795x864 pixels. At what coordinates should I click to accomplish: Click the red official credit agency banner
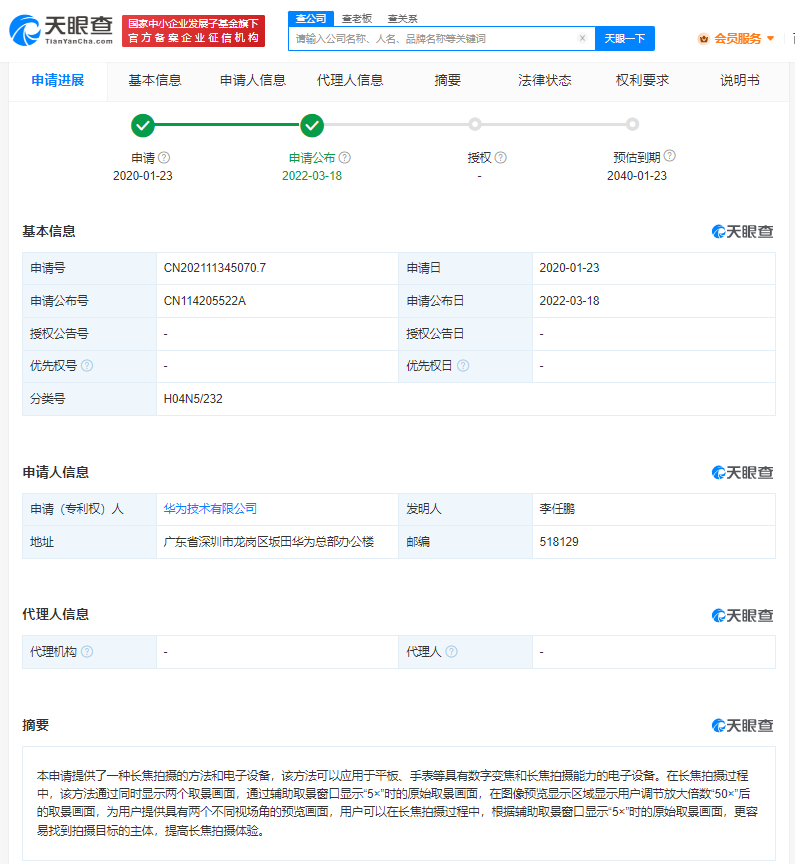click(x=193, y=31)
